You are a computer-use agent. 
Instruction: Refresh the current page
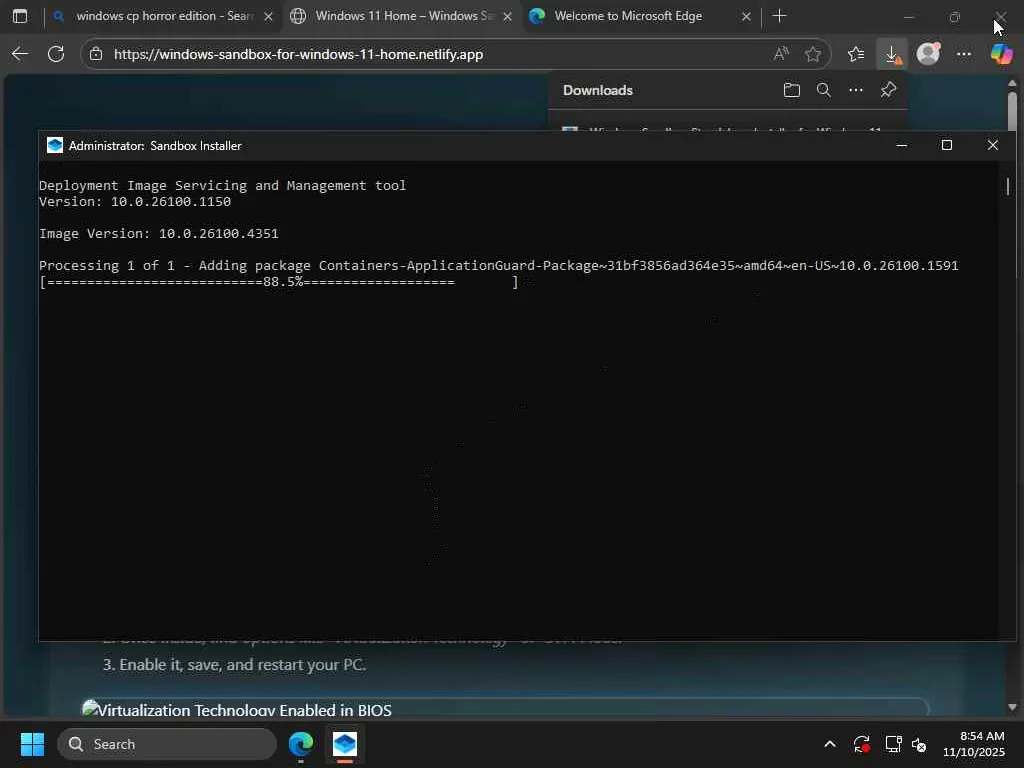tap(56, 54)
